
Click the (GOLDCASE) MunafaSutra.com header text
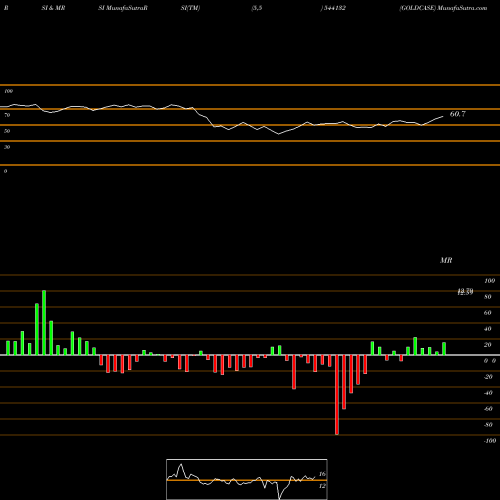(x=443, y=8)
